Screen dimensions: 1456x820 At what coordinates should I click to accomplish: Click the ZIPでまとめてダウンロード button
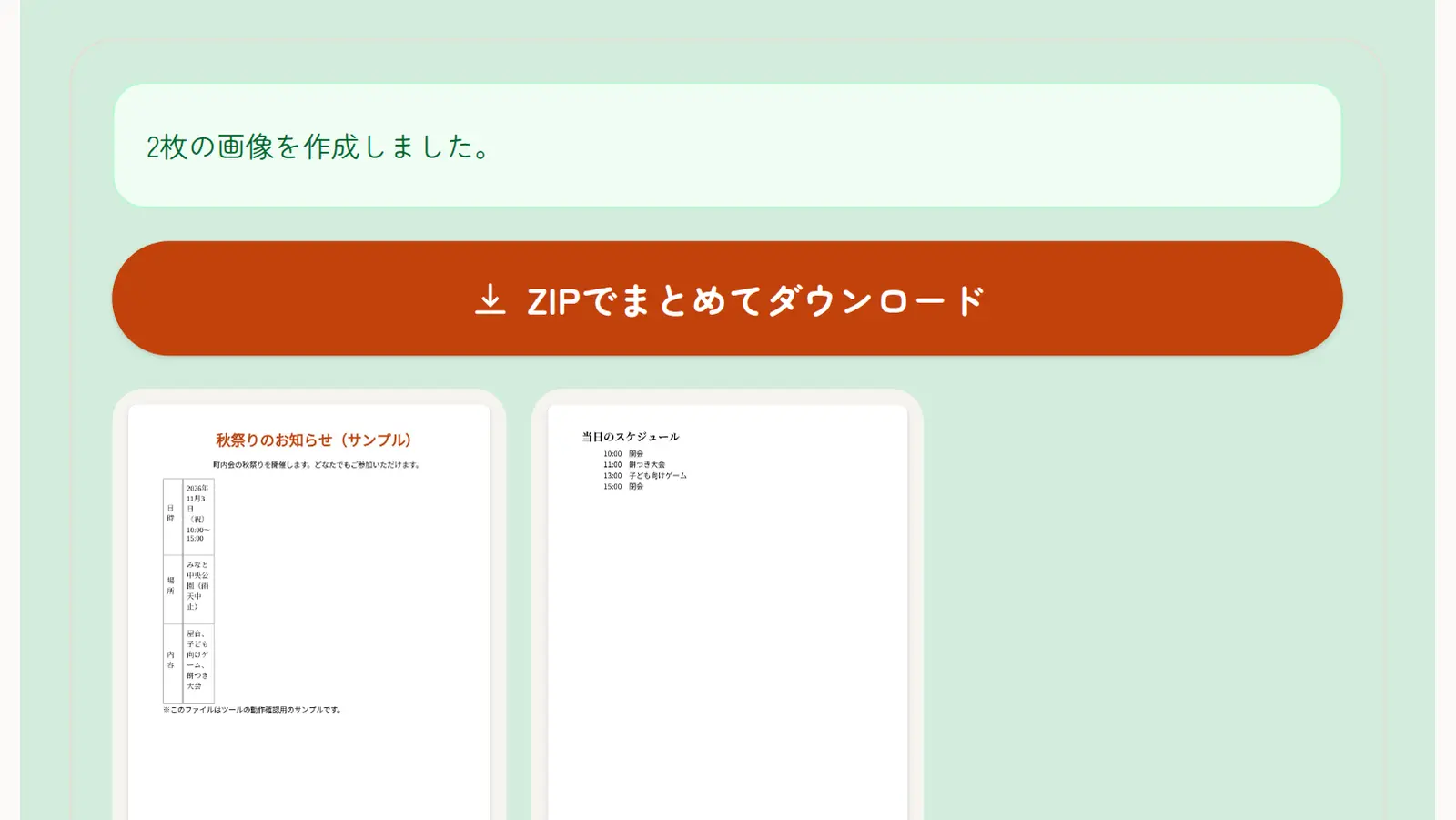tap(727, 299)
